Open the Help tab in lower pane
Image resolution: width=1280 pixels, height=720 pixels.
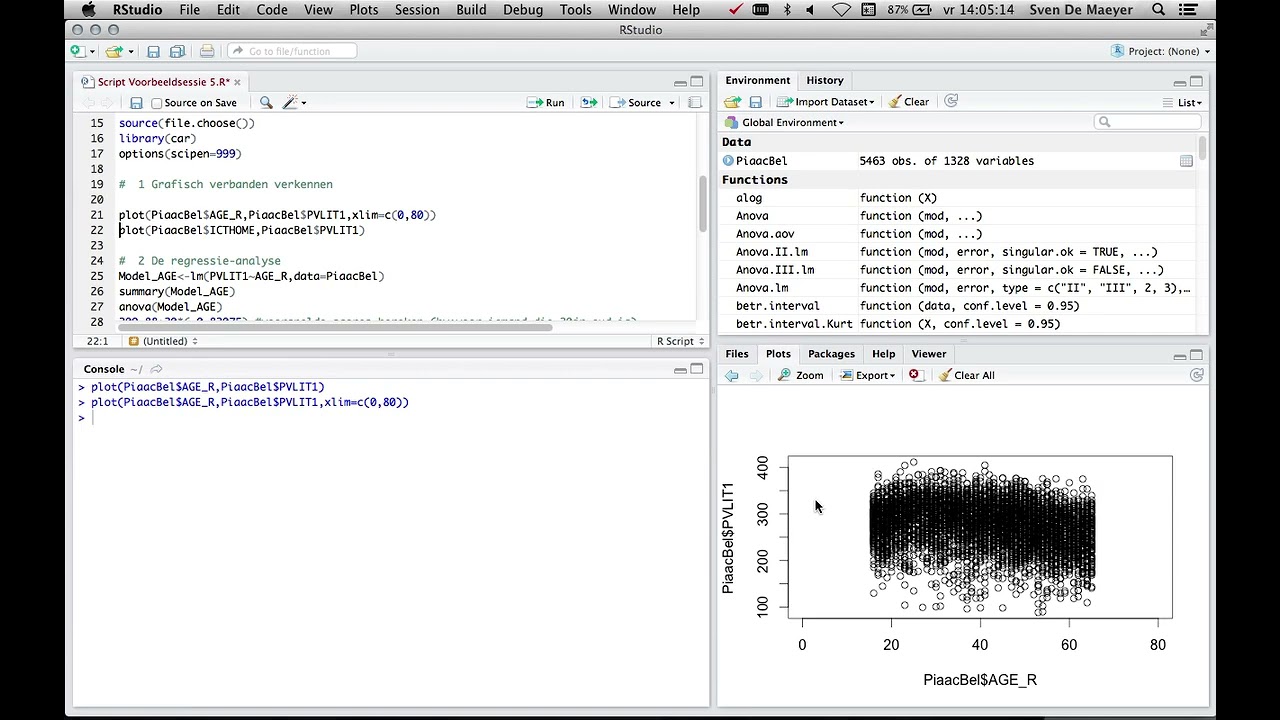[883, 354]
